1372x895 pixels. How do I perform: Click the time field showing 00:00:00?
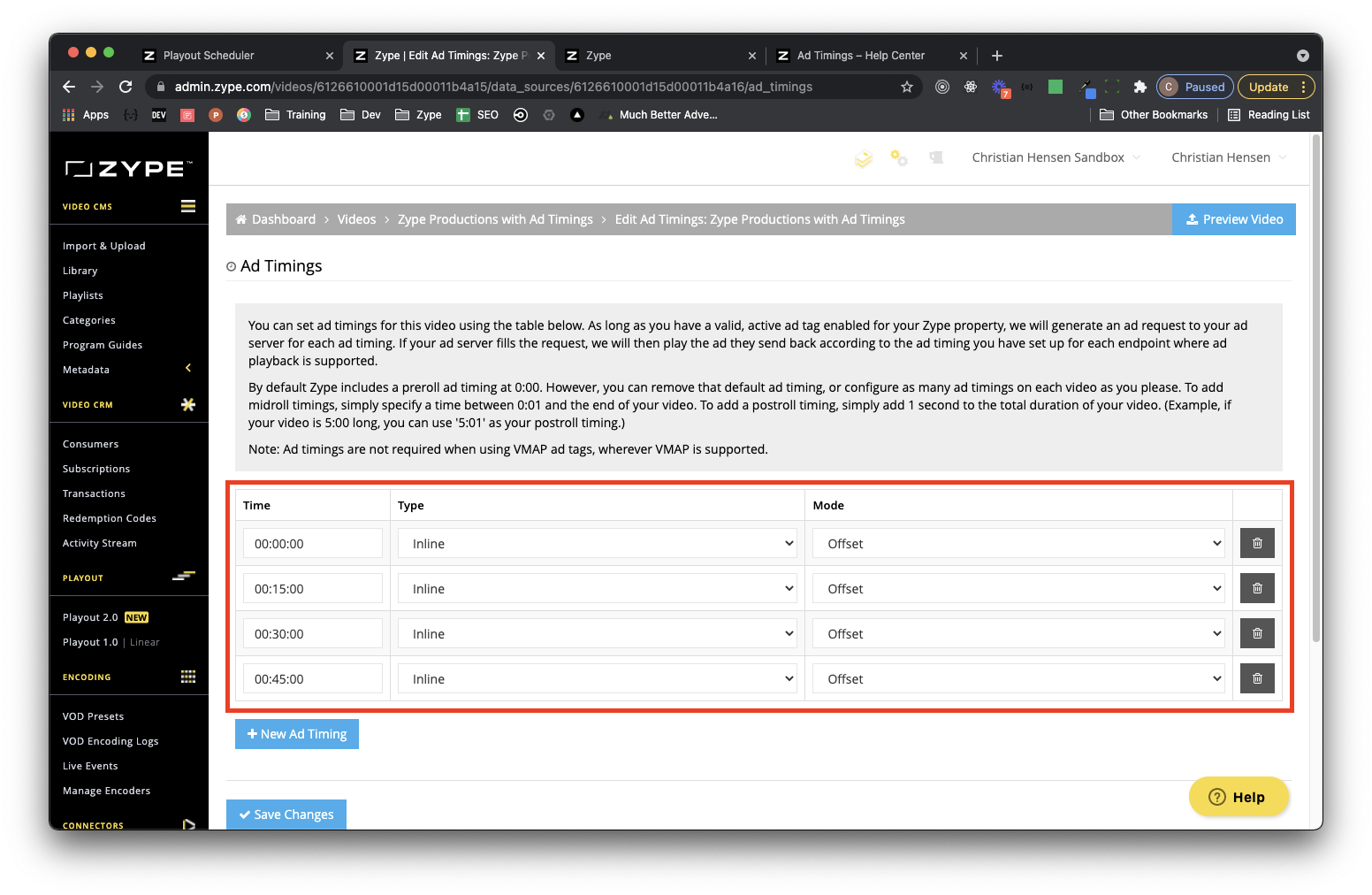[313, 543]
